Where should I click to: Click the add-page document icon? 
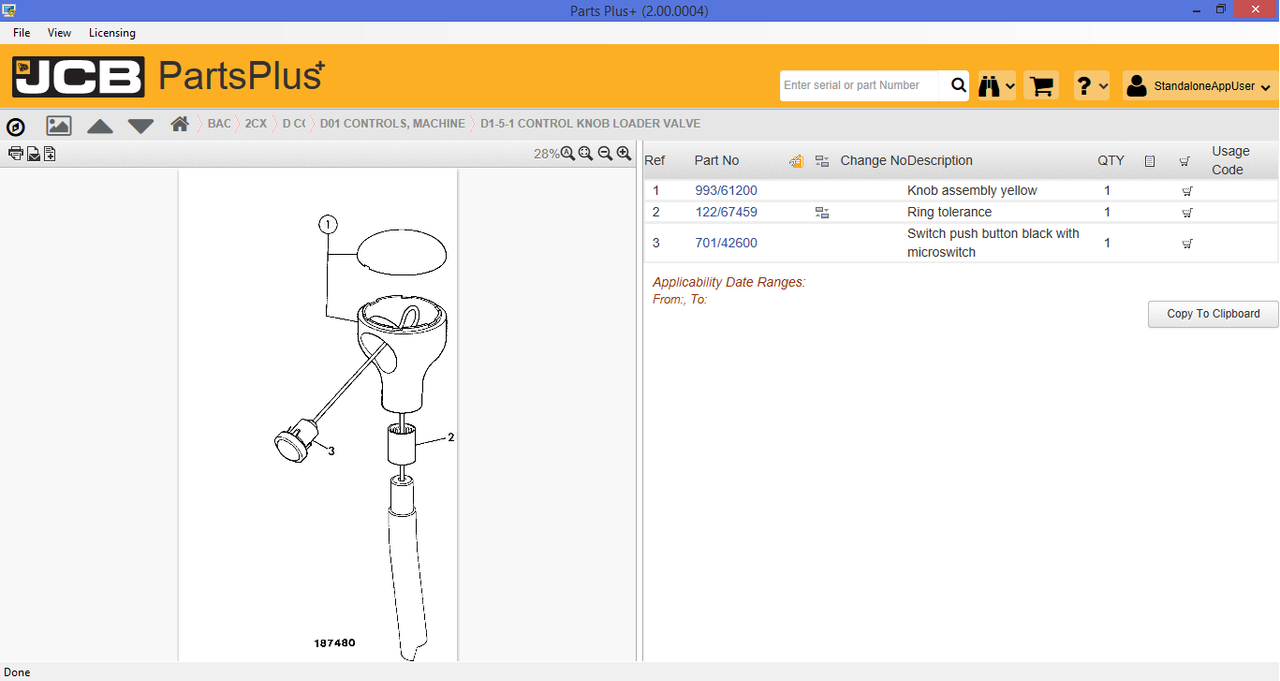coord(49,153)
